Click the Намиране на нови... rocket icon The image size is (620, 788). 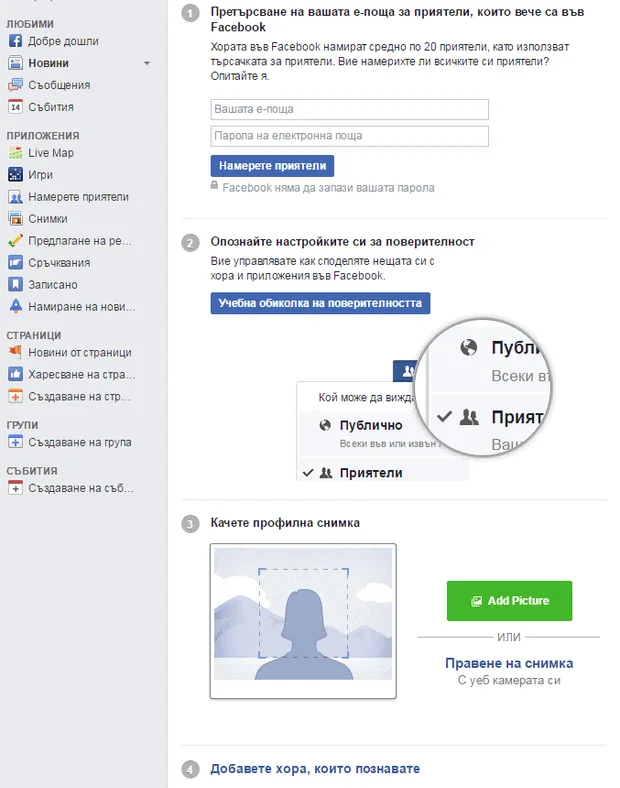[x=16, y=307]
